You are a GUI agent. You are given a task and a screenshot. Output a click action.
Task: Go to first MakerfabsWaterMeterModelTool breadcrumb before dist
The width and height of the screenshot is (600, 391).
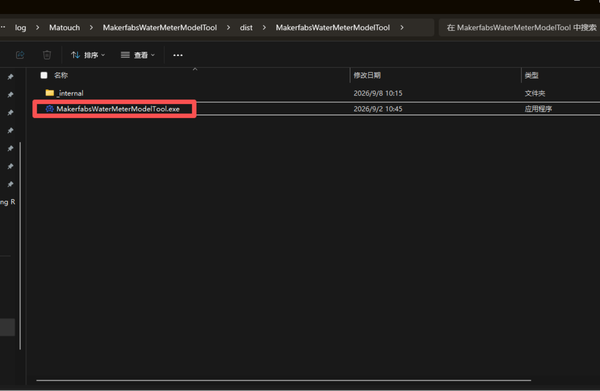160,28
